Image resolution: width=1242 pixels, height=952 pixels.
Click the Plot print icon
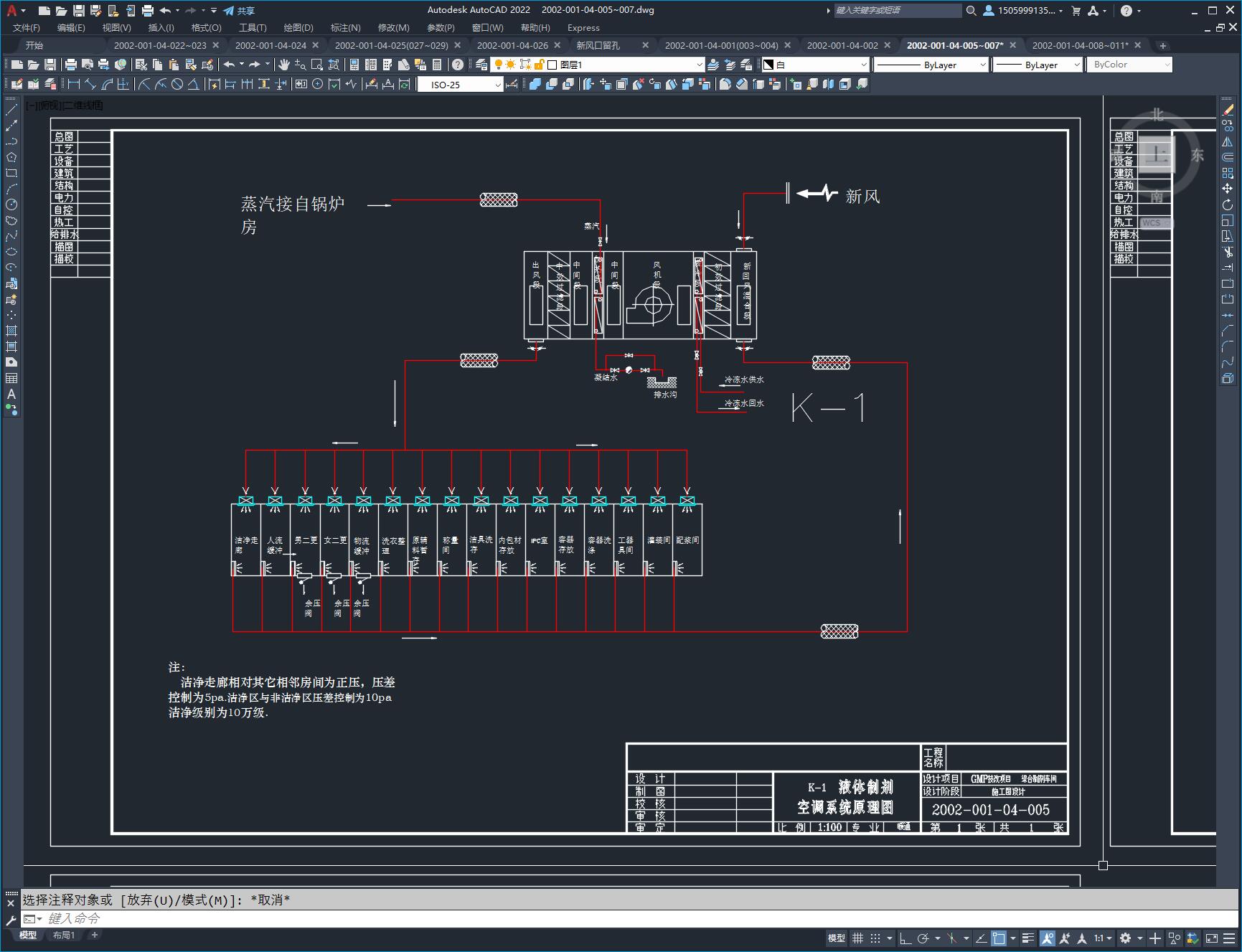point(70,65)
